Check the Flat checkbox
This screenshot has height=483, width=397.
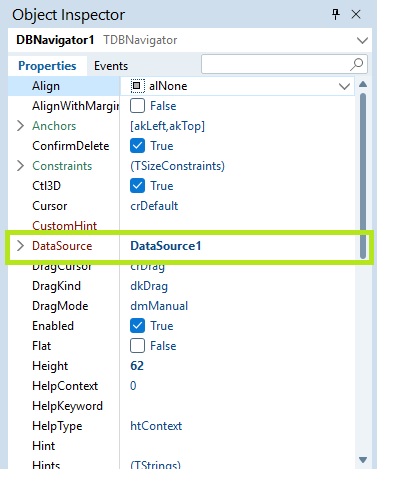137,346
